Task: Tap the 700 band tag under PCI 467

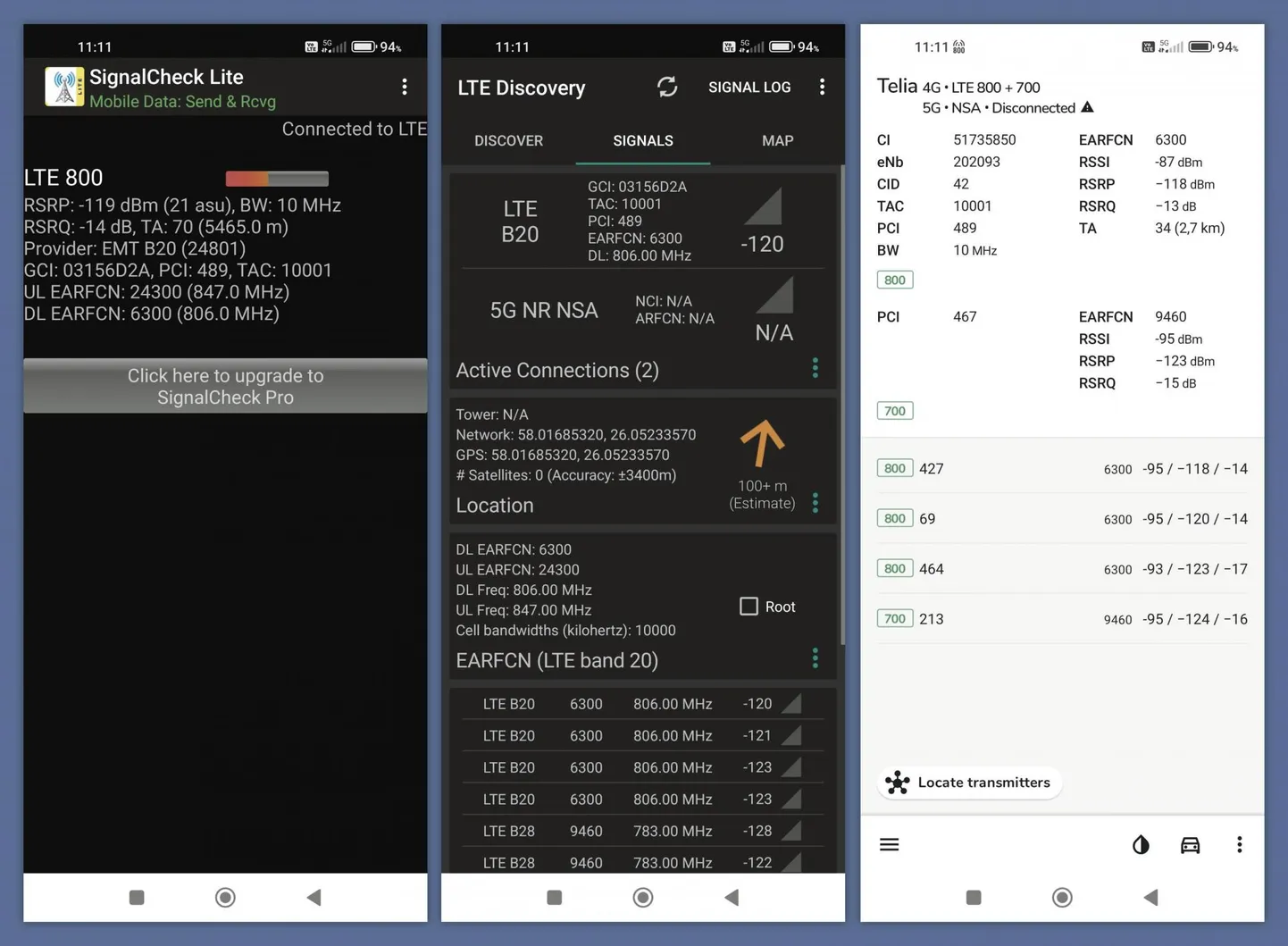Action: 894,411
